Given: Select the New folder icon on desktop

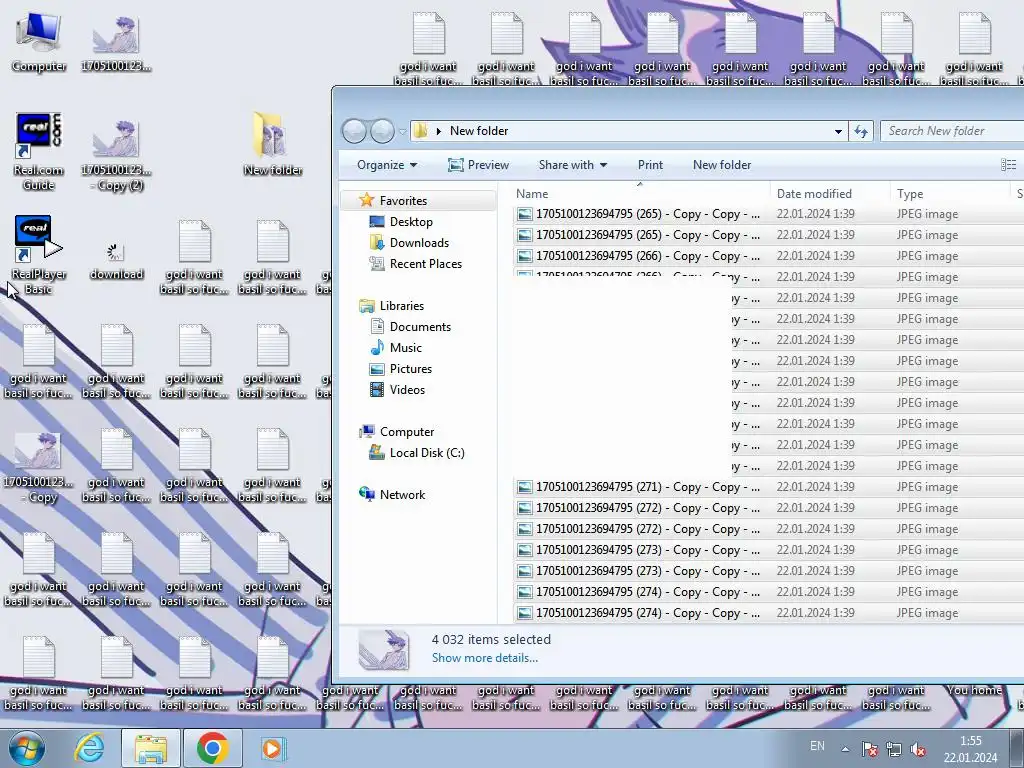Looking at the screenshot, I should (x=272, y=144).
